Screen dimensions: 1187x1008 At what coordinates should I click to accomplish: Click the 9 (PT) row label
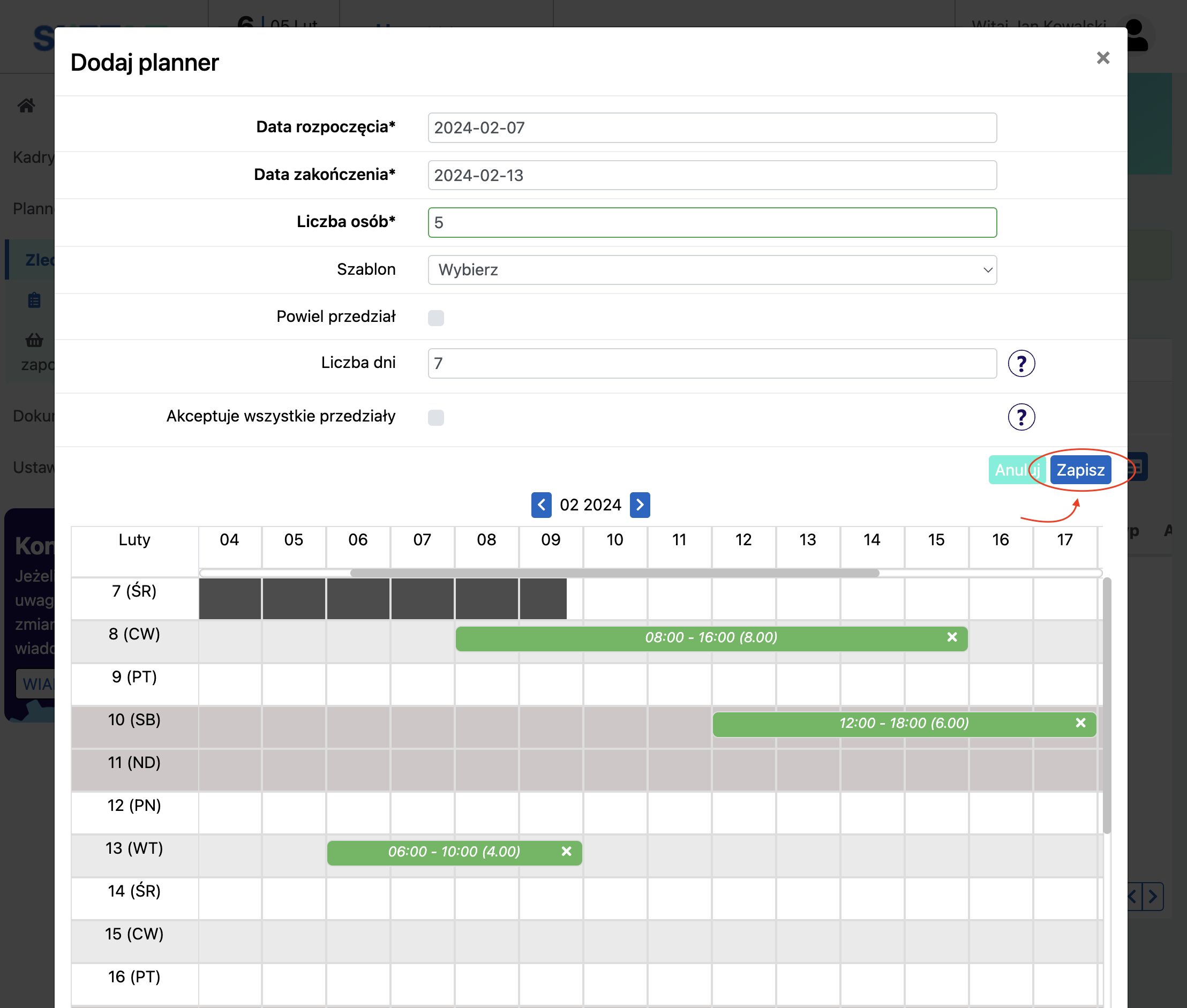click(134, 677)
